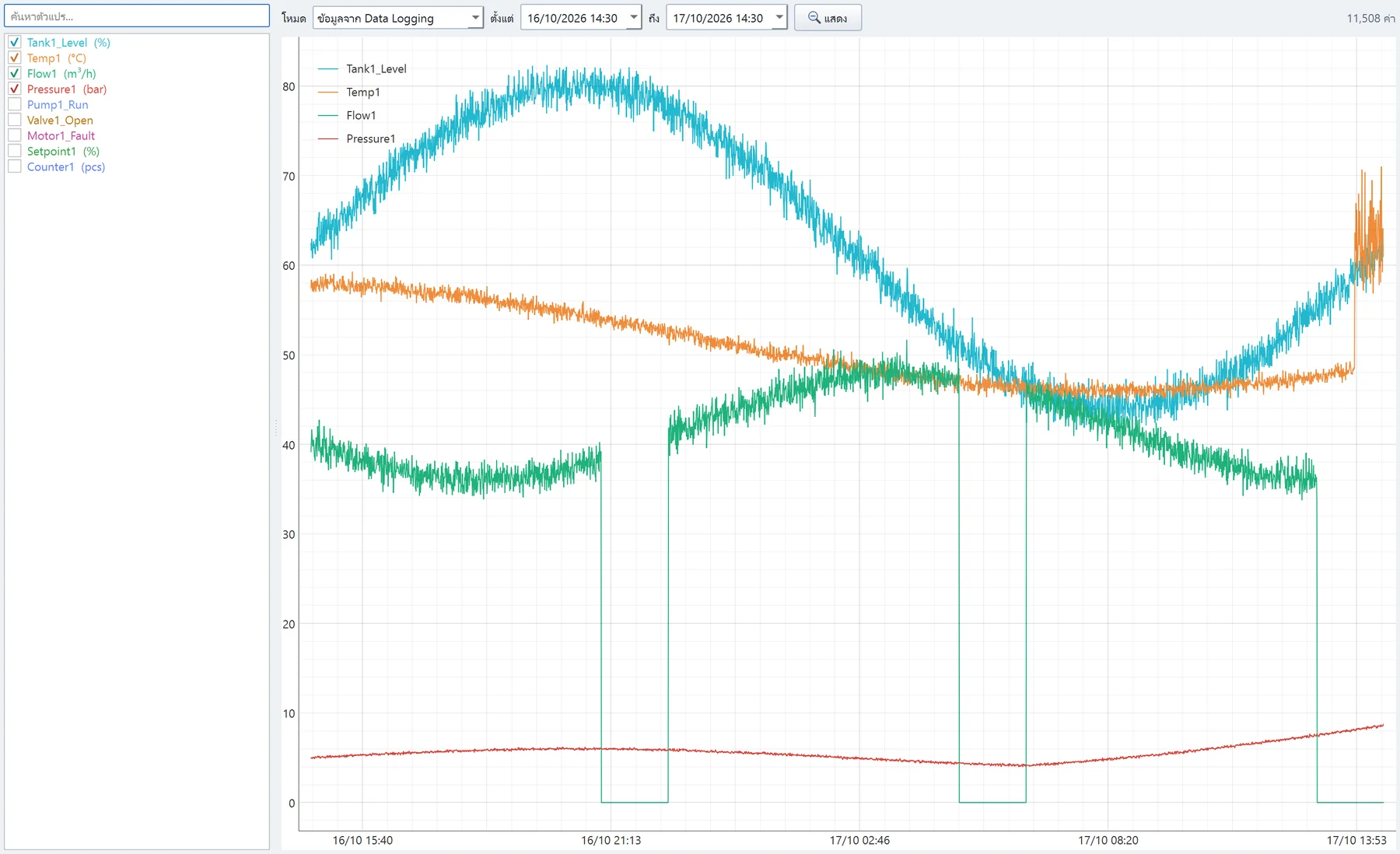This screenshot has width=1400, height=854.
Task: Select the Counter1 (pcs) variable label
Action: pyautogui.click(x=66, y=167)
